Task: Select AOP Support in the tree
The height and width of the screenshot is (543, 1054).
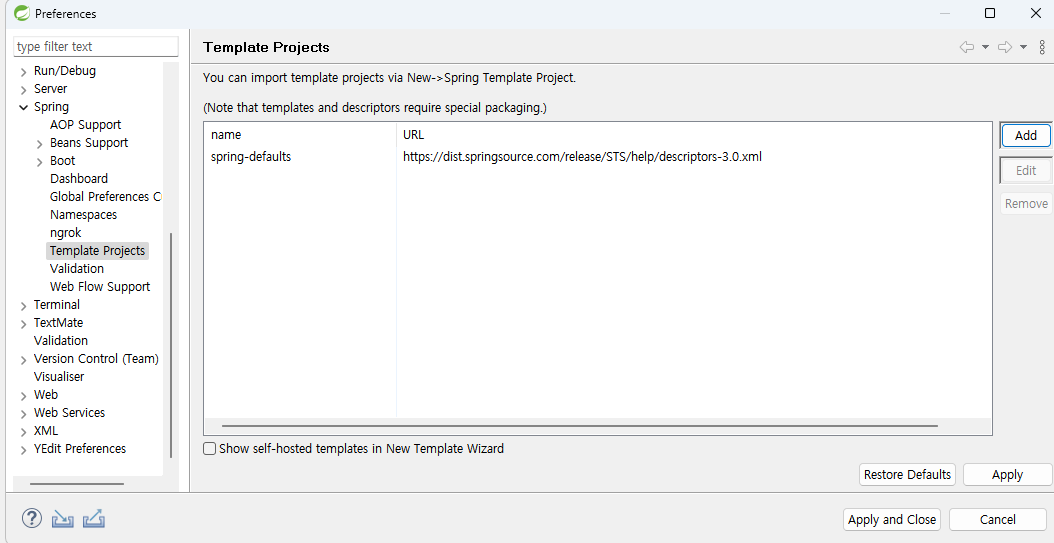Action: pyautogui.click(x=85, y=124)
